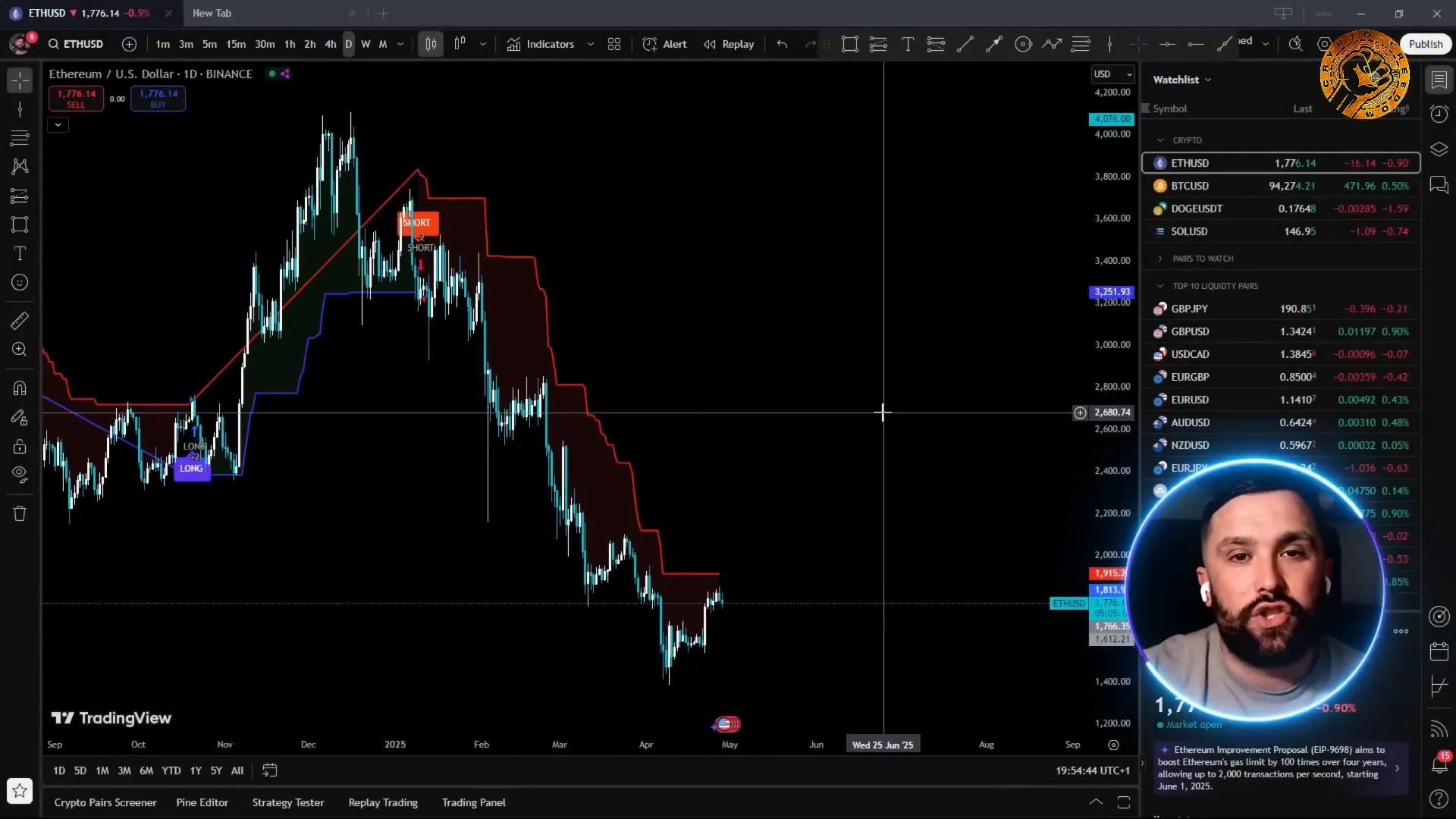
Task: Open the emoji icons tool
Action: pyautogui.click(x=20, y=282)
